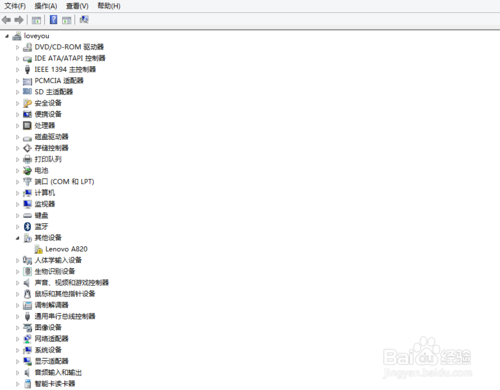Collapse the 其他设备 node
Screen dimensions: 500x390
pyautogui.click(x=17, y=238)
